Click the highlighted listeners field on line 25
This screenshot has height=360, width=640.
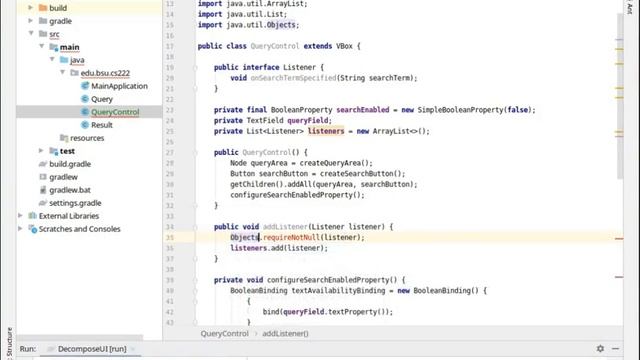pyautogui.click(x=326, y=131)
